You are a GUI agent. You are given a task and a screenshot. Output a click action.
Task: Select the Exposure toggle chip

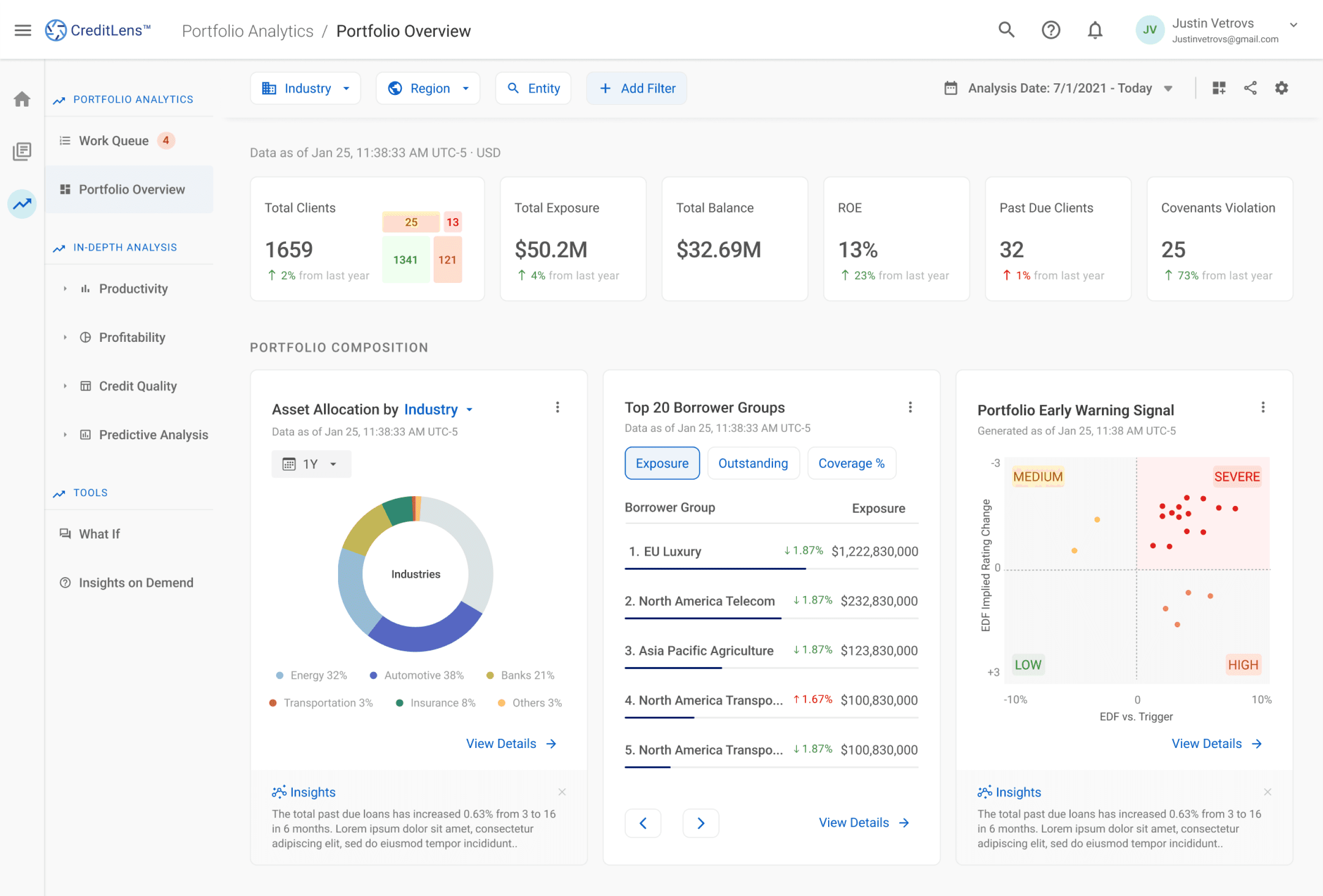661,464
